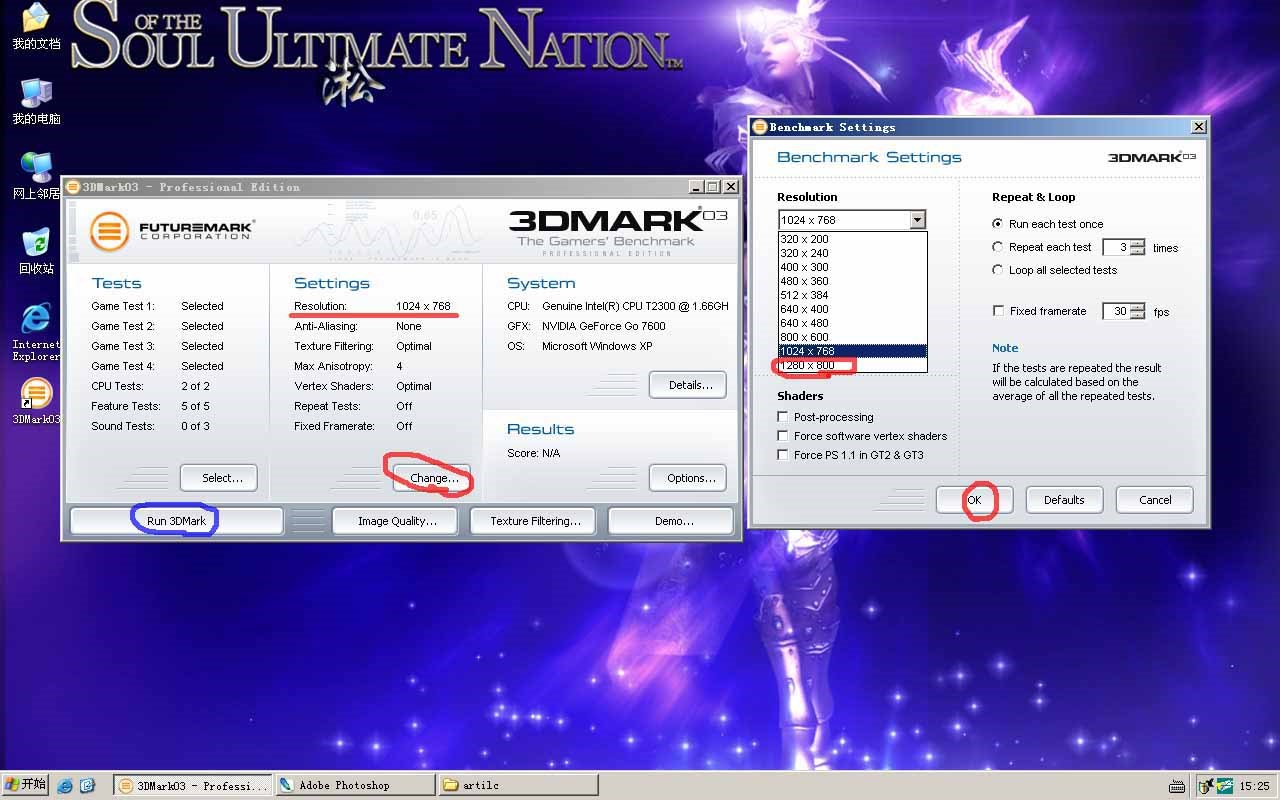The image size is (1280, 800).
Task: Choose 512 x 384 resolution
Action: pos(853,295)
